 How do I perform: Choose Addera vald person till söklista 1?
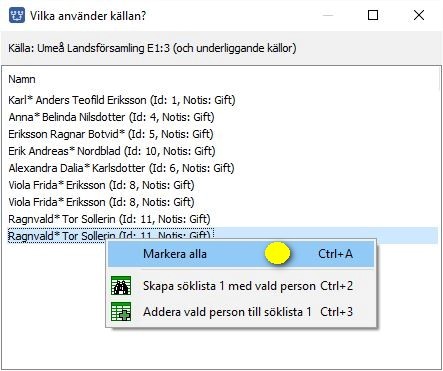(x=241, y=312)
